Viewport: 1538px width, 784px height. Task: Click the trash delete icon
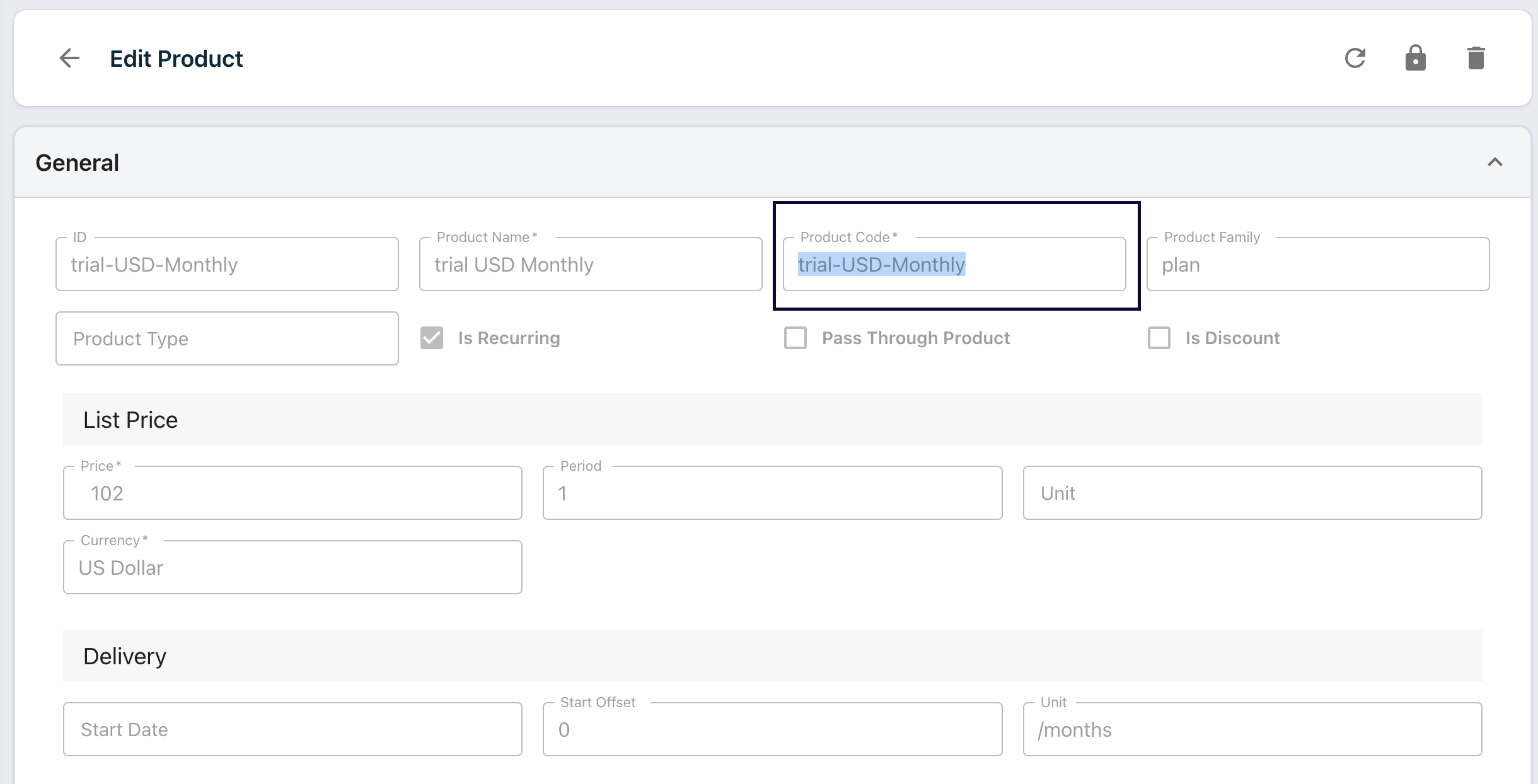coord(1476,59)
